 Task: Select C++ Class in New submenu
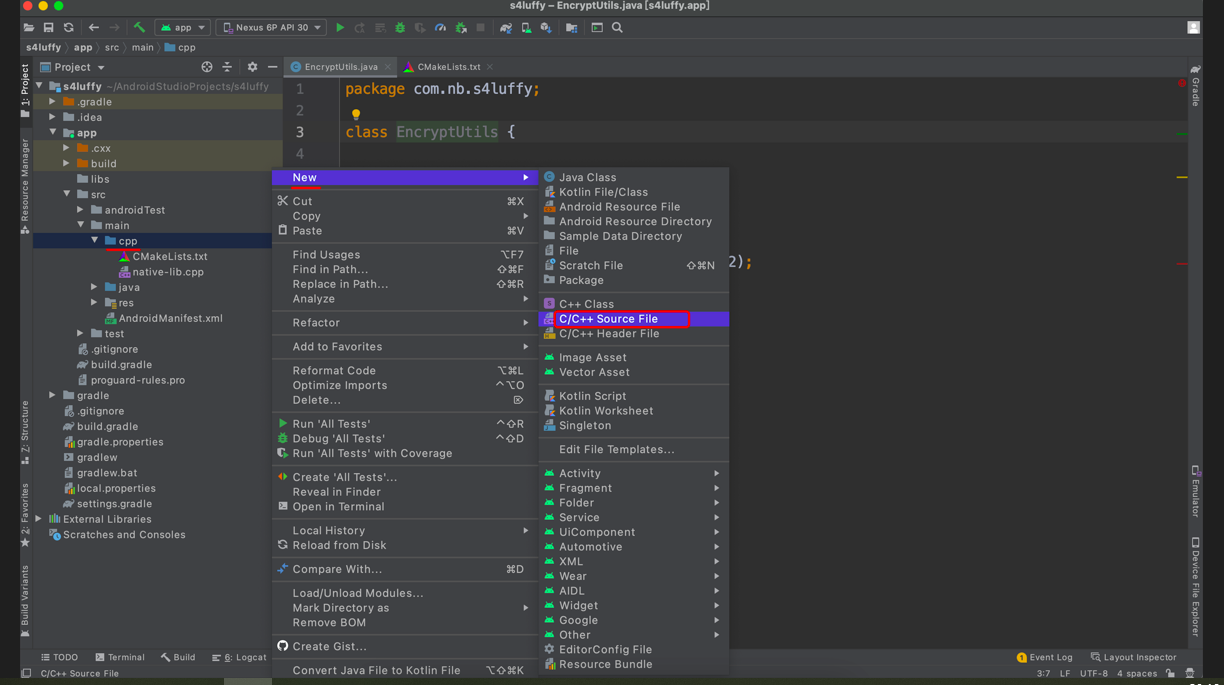[x=634, y=304]
